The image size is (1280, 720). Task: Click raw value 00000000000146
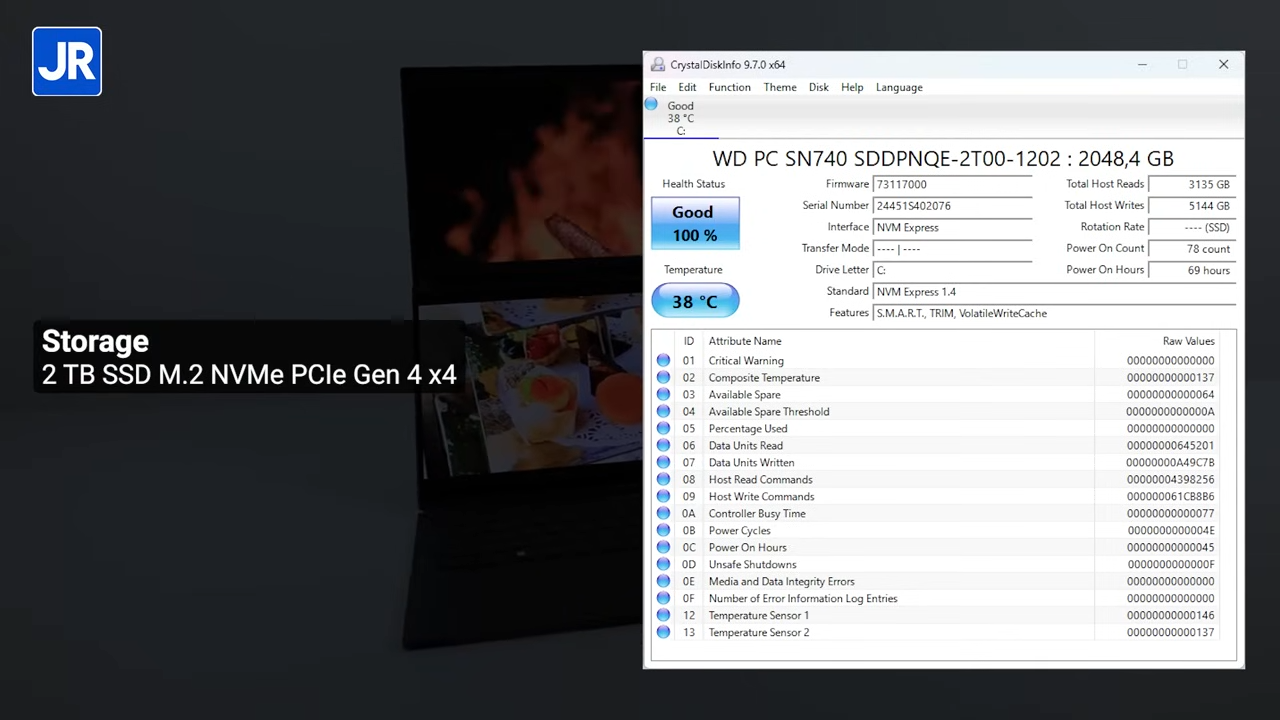pyautogui.click(x=1170, y=616)
